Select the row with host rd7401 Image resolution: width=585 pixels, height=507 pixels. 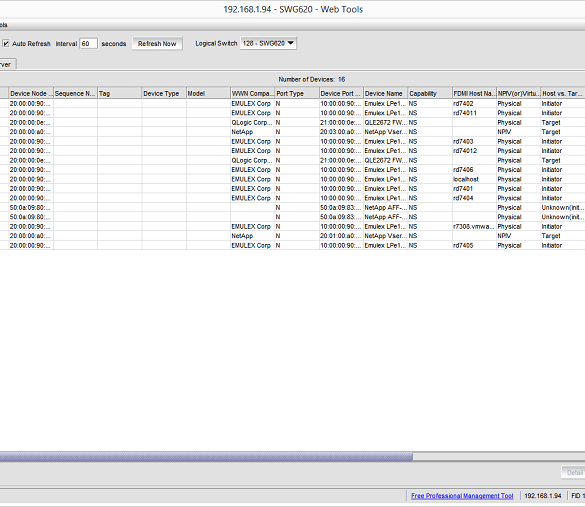click(x=292, y=189)
